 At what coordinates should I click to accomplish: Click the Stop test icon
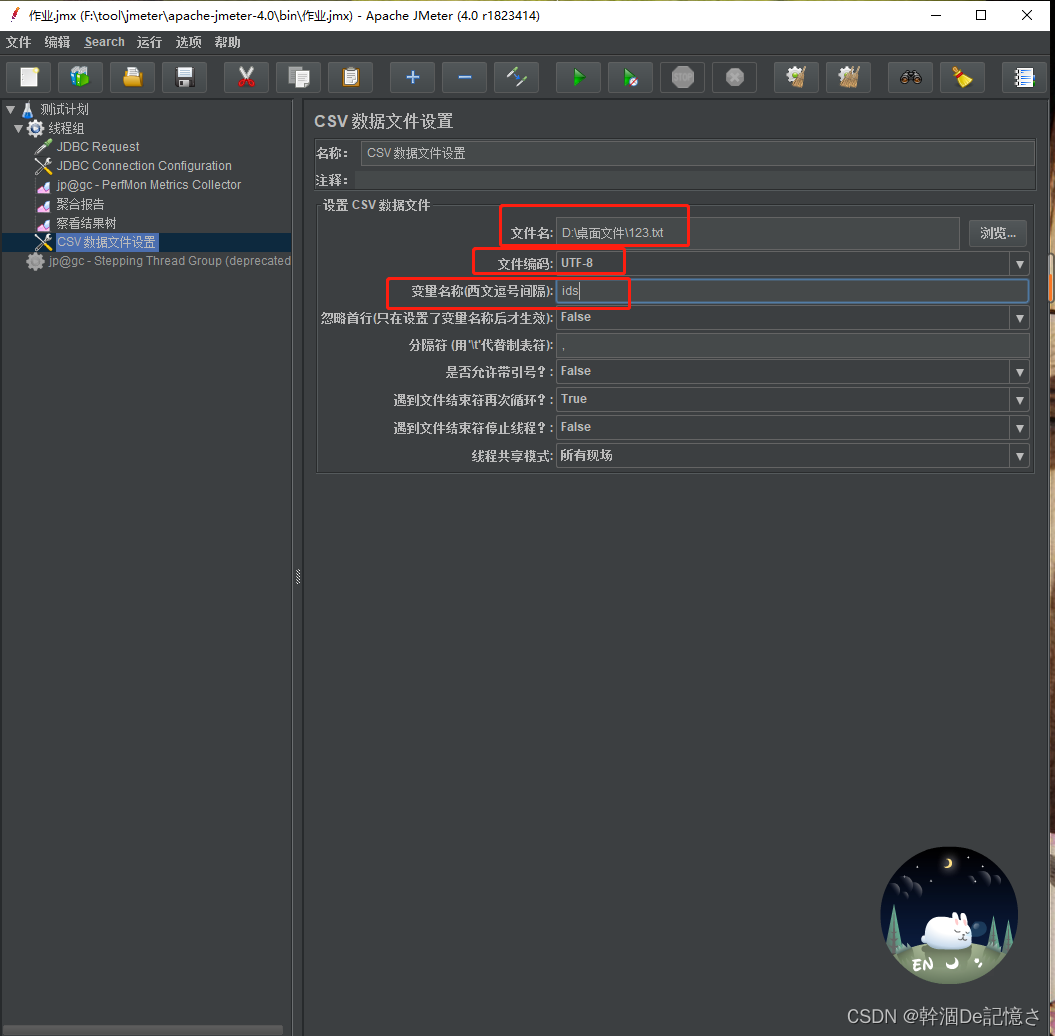pyautogui.click(x=682, y=77)
